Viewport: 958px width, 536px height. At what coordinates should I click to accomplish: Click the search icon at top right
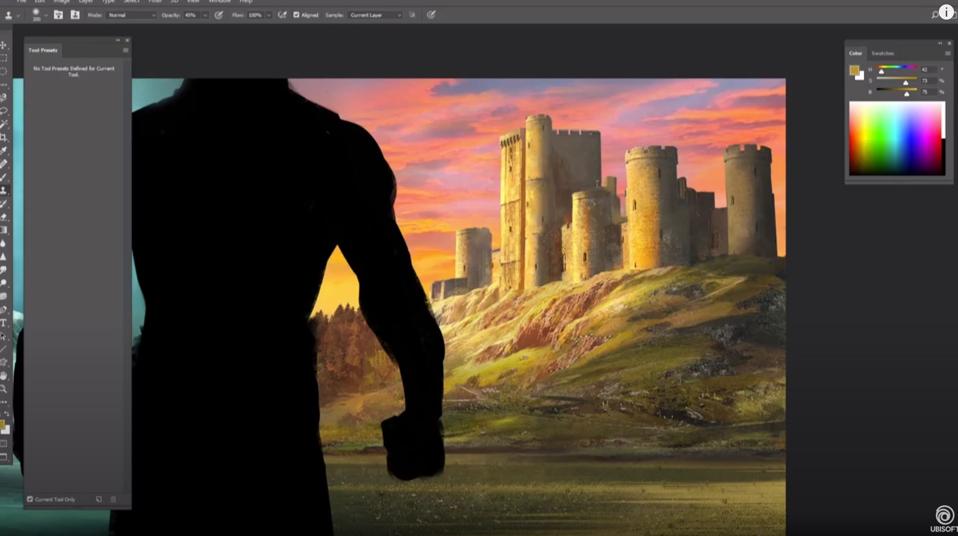point(935,15)
